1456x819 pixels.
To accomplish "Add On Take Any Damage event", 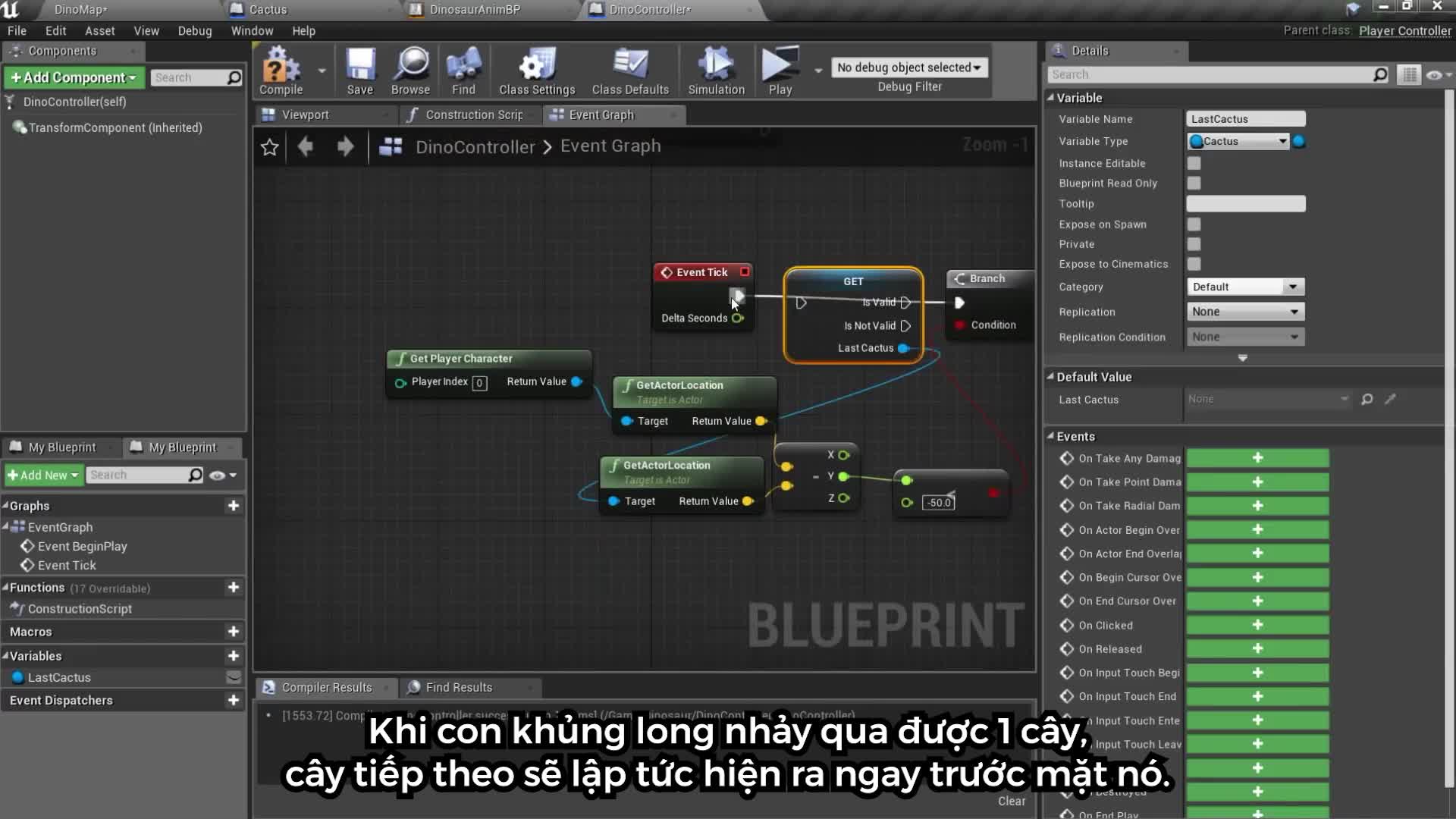I will 1257,458.
